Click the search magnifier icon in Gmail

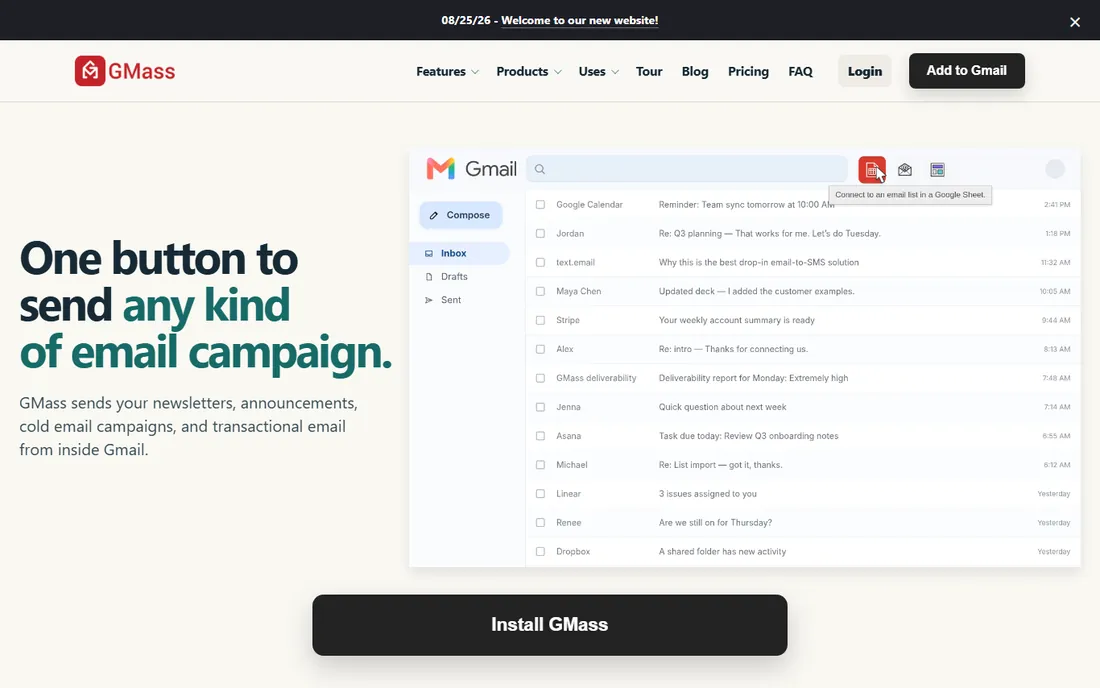539,169
